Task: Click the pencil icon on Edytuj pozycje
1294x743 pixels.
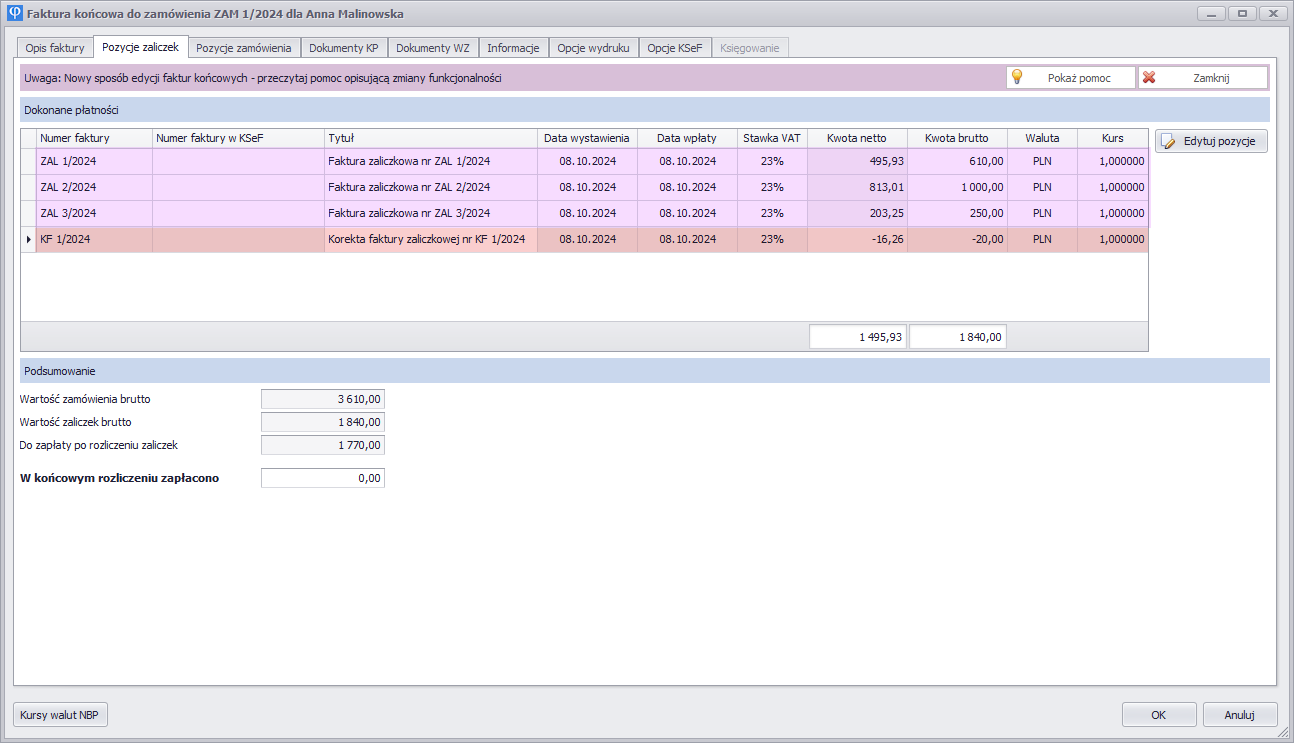Action: point(1168,141)
